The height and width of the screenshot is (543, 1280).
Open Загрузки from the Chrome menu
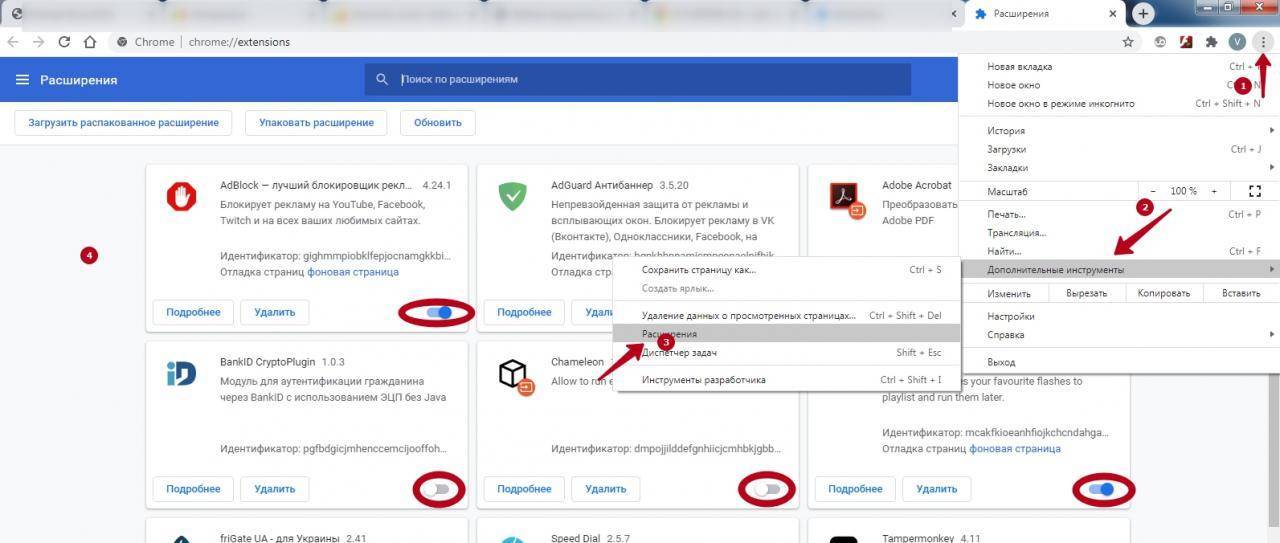1118,149
